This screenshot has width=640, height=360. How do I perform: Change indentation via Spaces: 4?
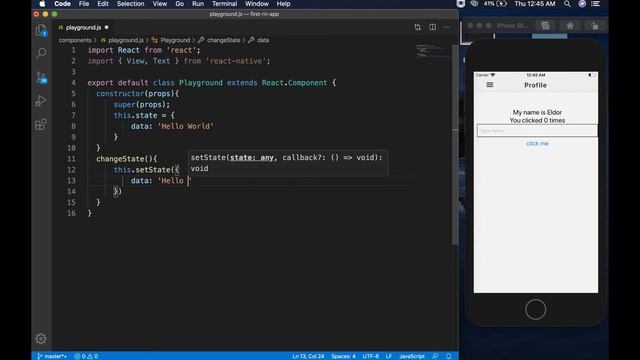click(x=343, y=356)
